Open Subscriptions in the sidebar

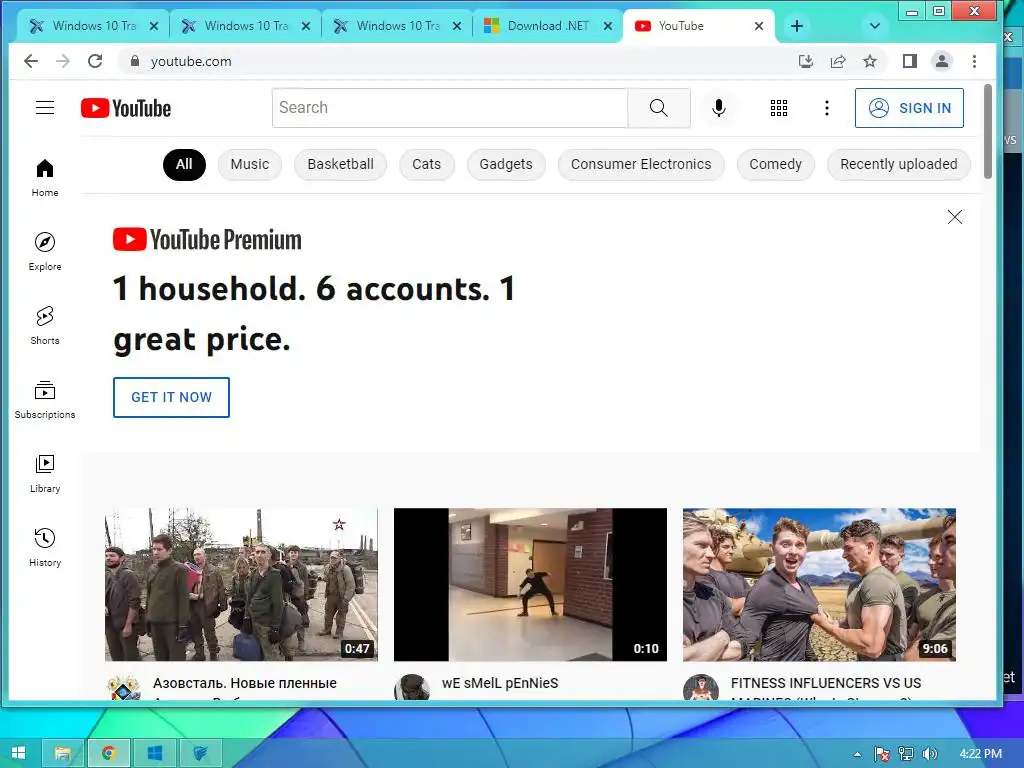(45, 400)
